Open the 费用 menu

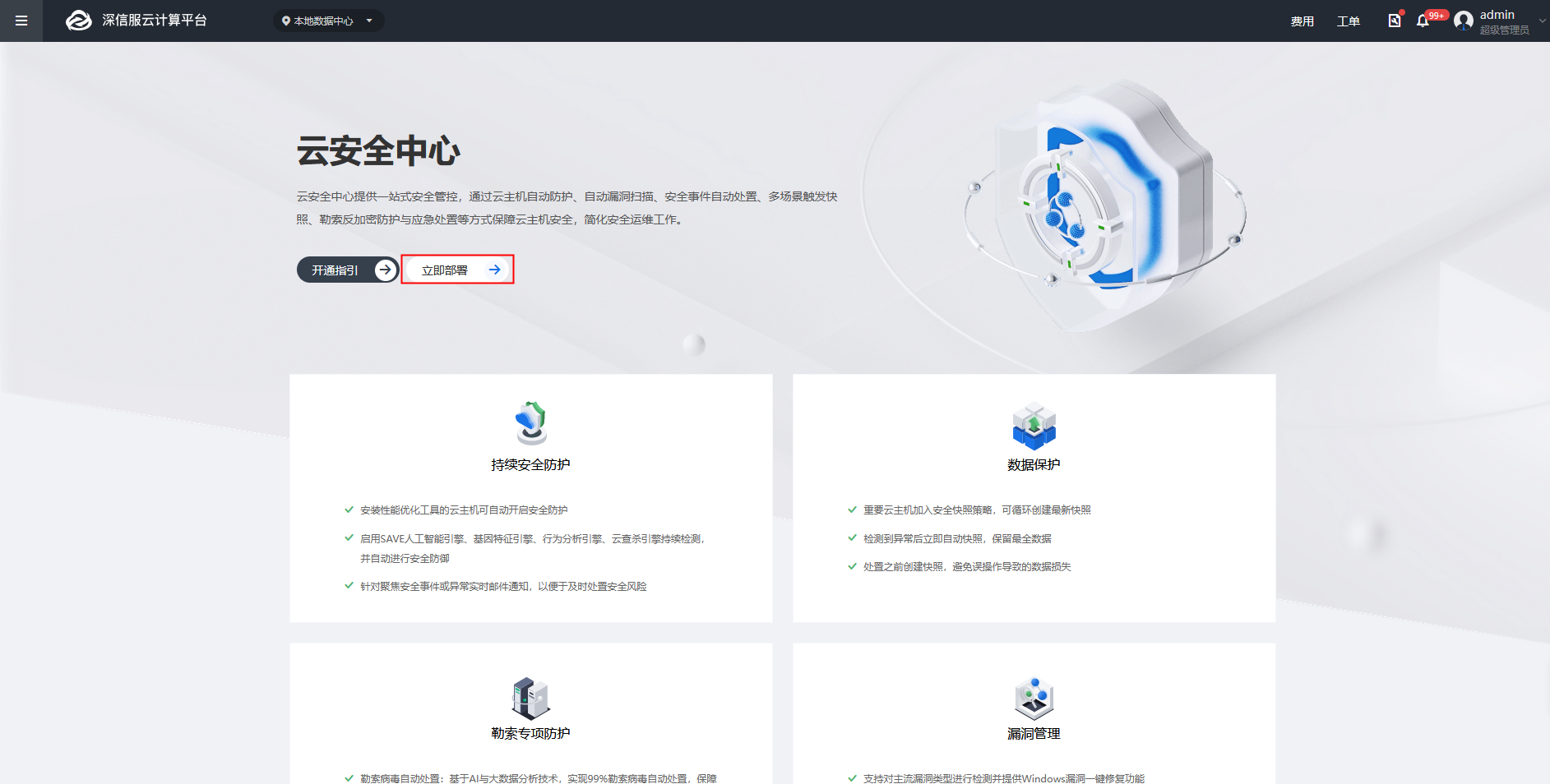click(x=1302, y=21)
